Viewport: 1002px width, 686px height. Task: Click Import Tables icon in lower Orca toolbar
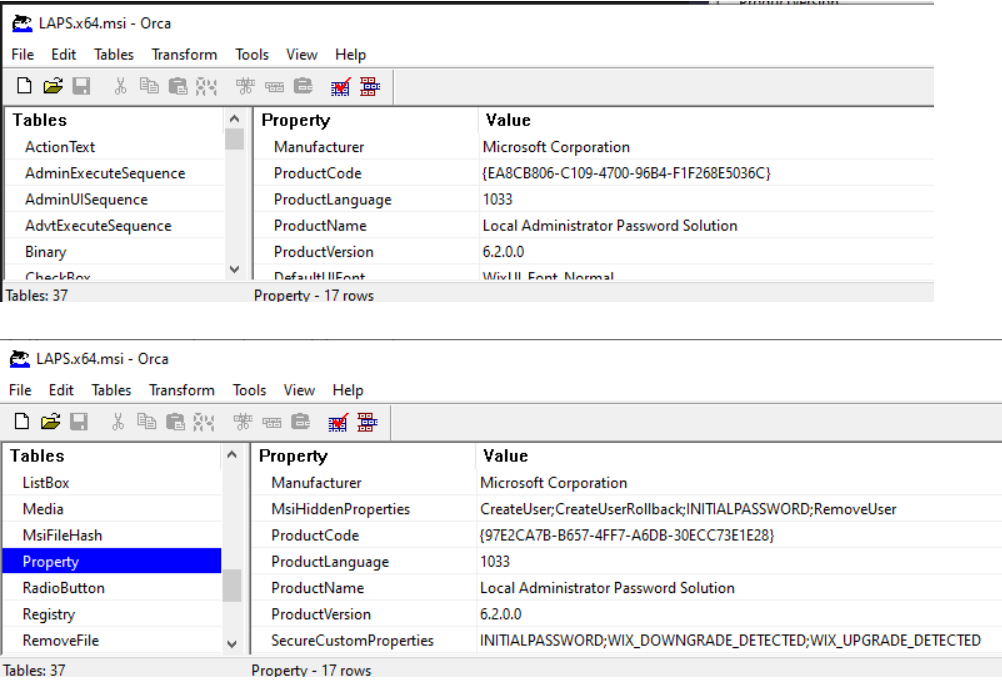(x=300, y=422)
